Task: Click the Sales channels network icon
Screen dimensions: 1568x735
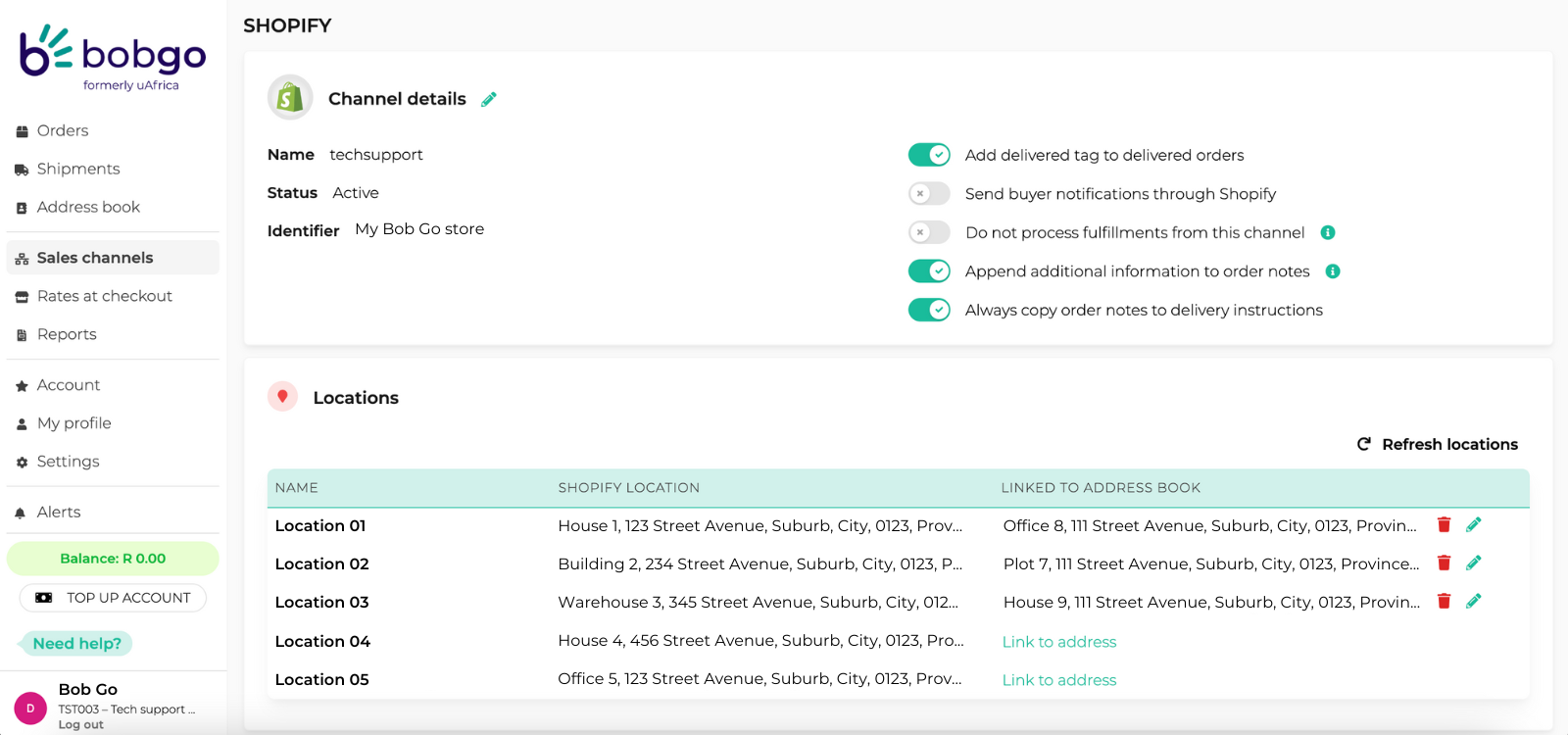Action: point(22,259)
